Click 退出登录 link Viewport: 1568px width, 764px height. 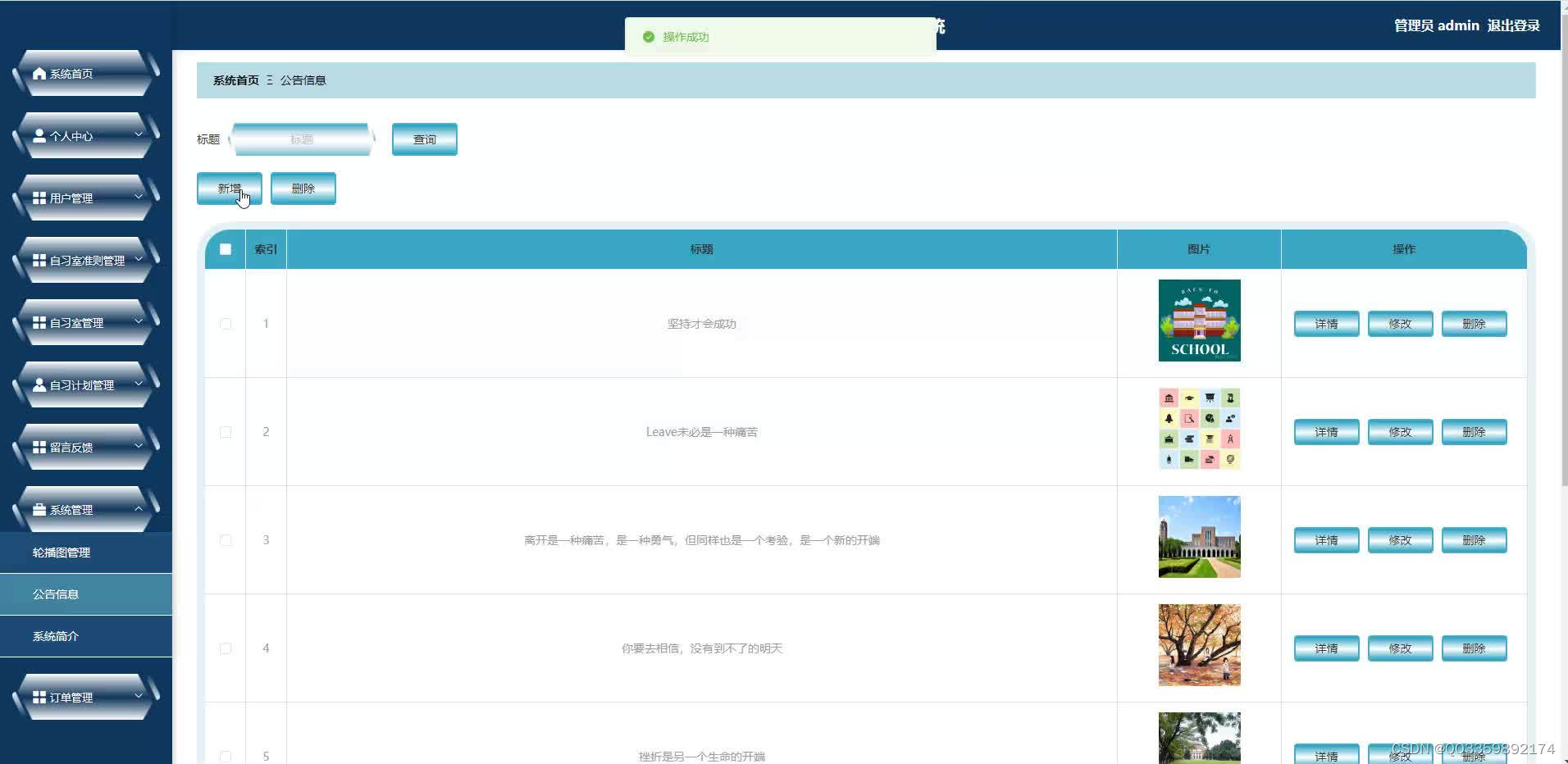coord(1513,25)
